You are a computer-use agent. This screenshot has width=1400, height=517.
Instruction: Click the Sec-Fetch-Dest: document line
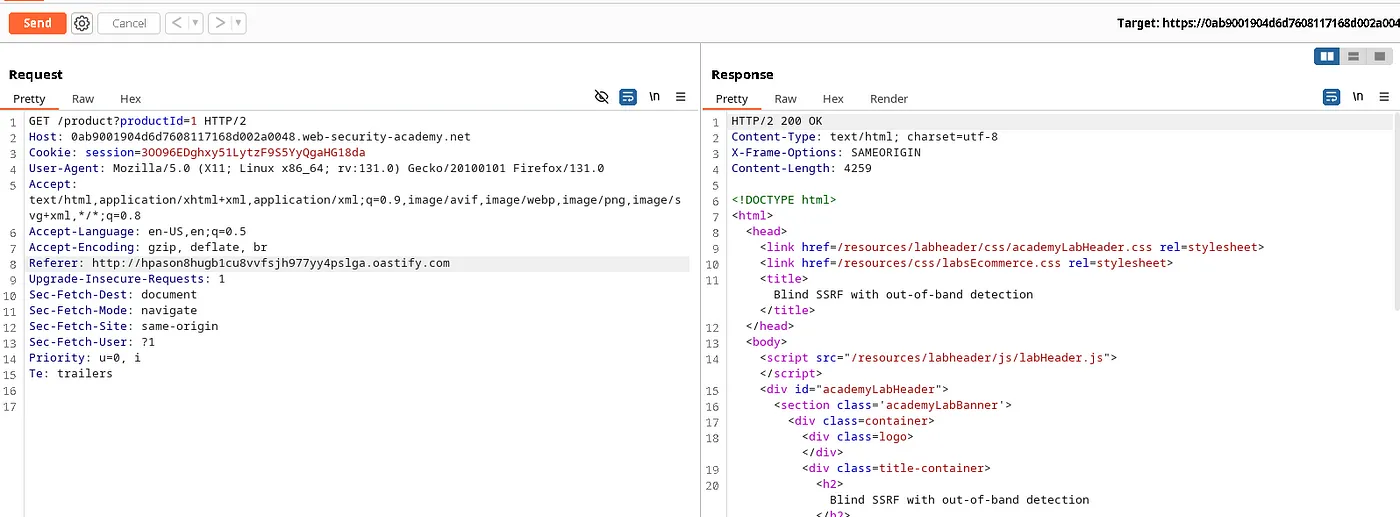point(113,295)
